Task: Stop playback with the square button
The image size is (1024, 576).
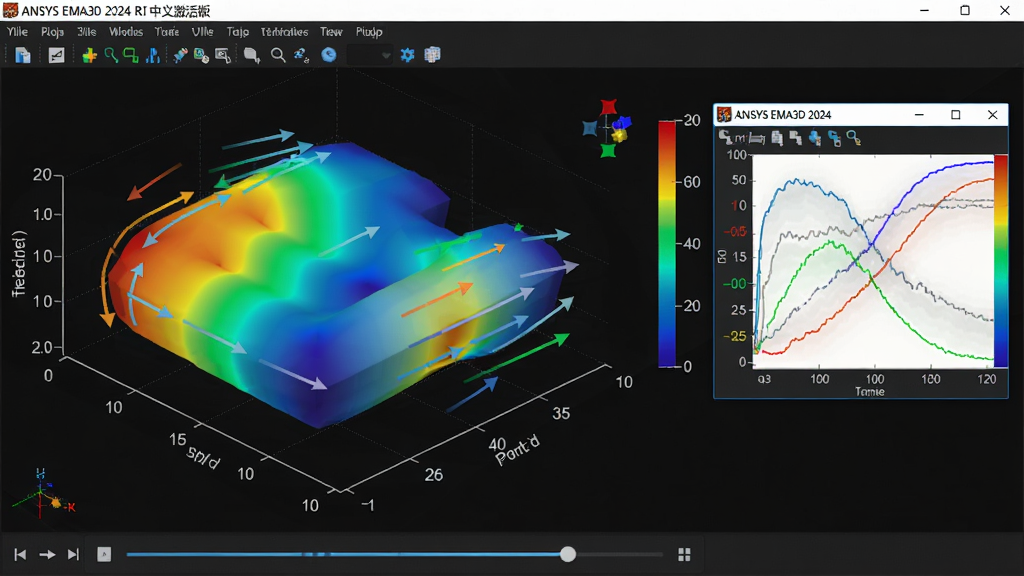Action: pyautogui.click(x=104, y=554)
